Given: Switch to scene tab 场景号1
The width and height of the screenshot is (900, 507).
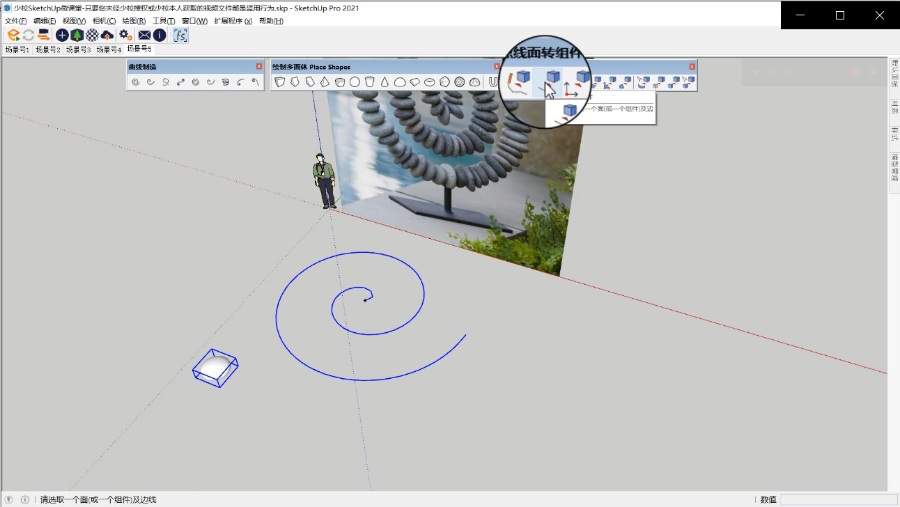Looking at the screenshot, I should pyautogui.click(x=17, y=50).
